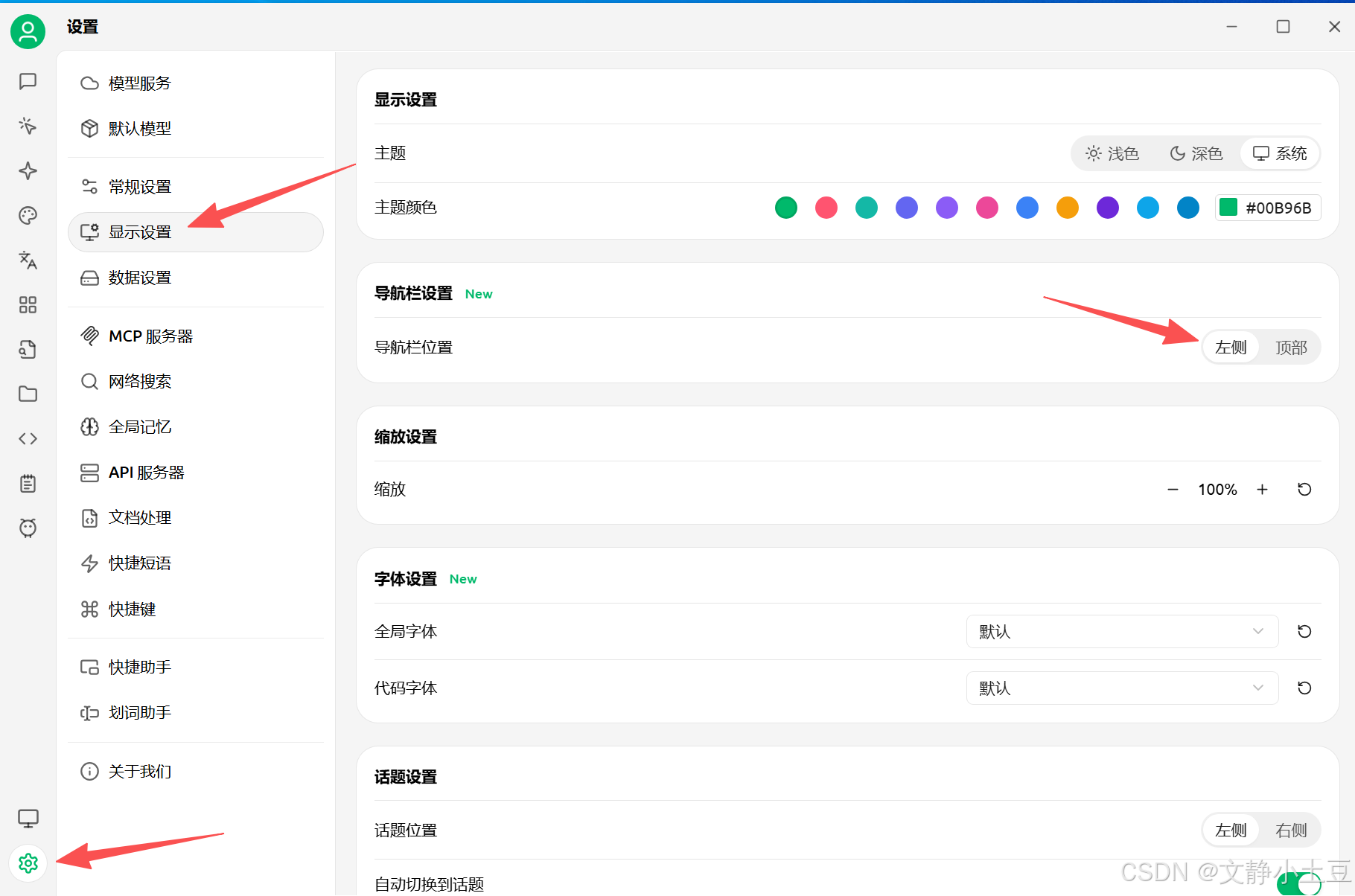Open the translate icon in sidebar
1355x896 pixels.
28,260
